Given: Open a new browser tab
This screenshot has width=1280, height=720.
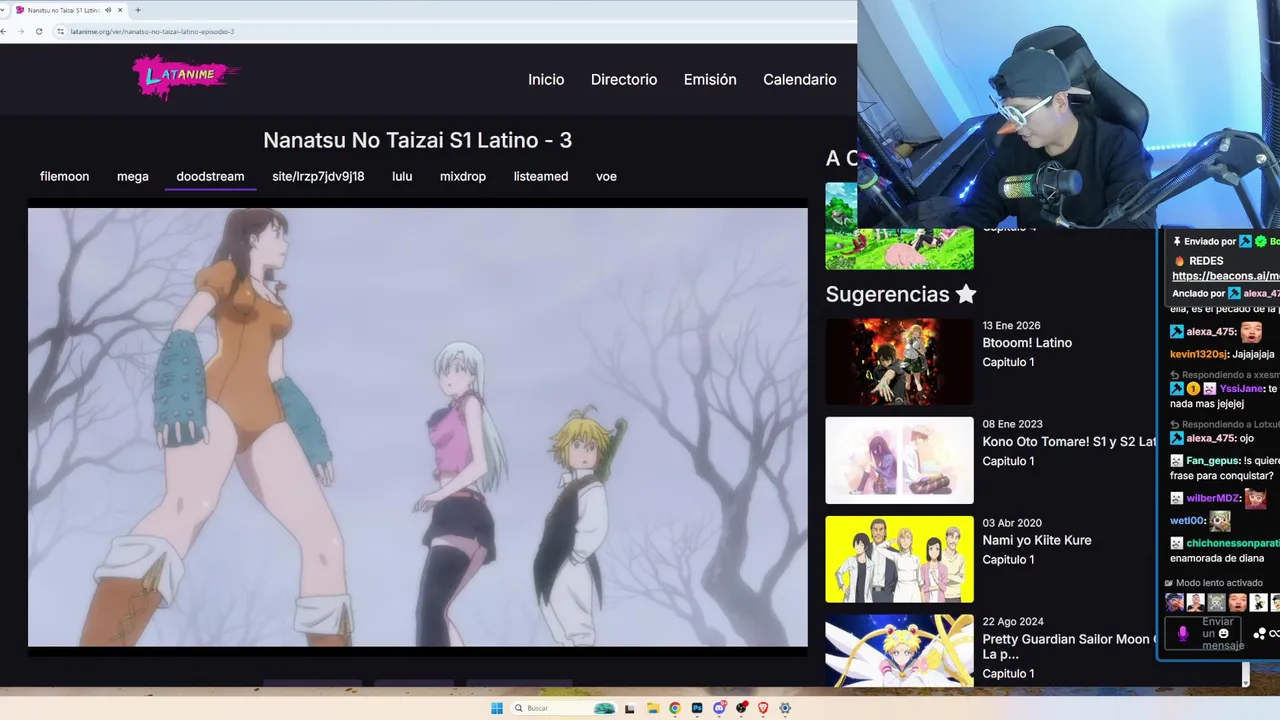Looking at the screenshot, I should (138, 10).
